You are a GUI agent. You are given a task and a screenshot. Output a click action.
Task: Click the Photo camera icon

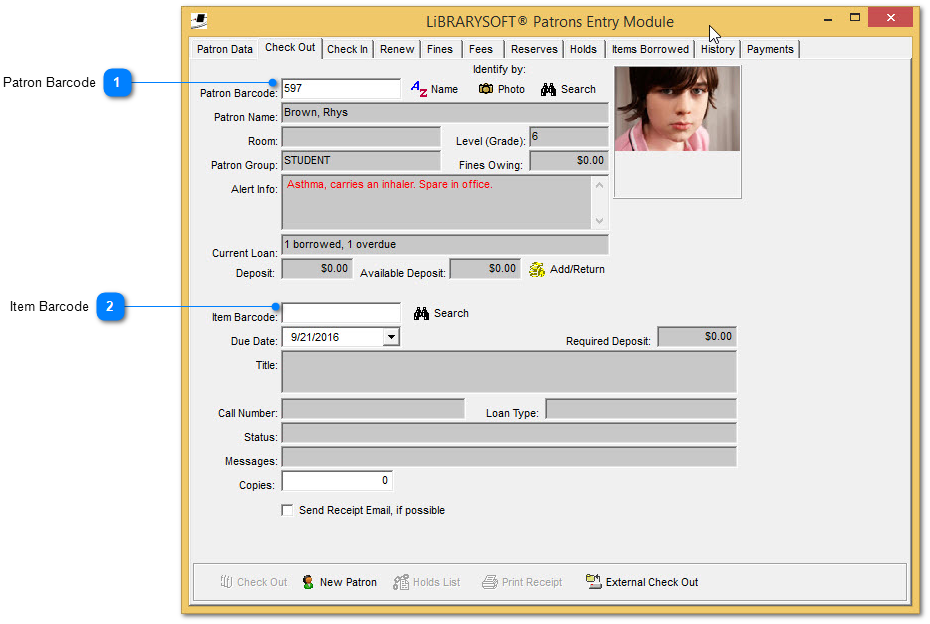coord(486,89)
